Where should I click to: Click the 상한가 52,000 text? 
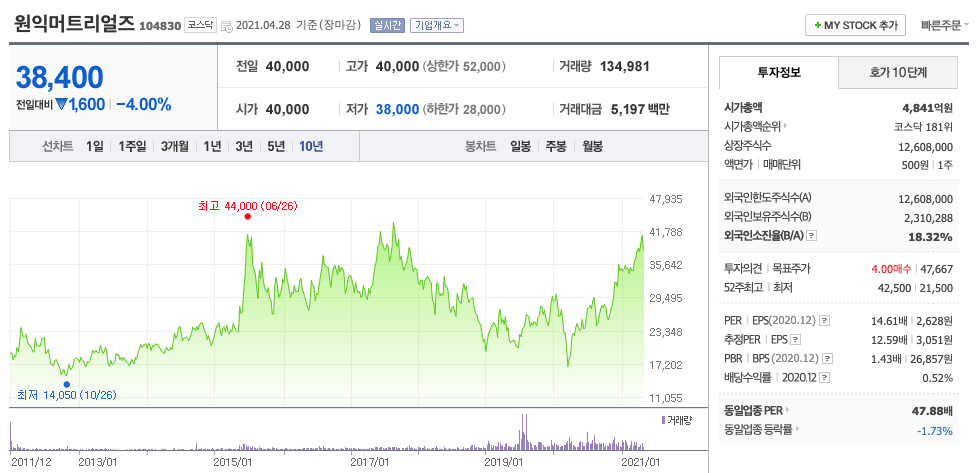464,66
